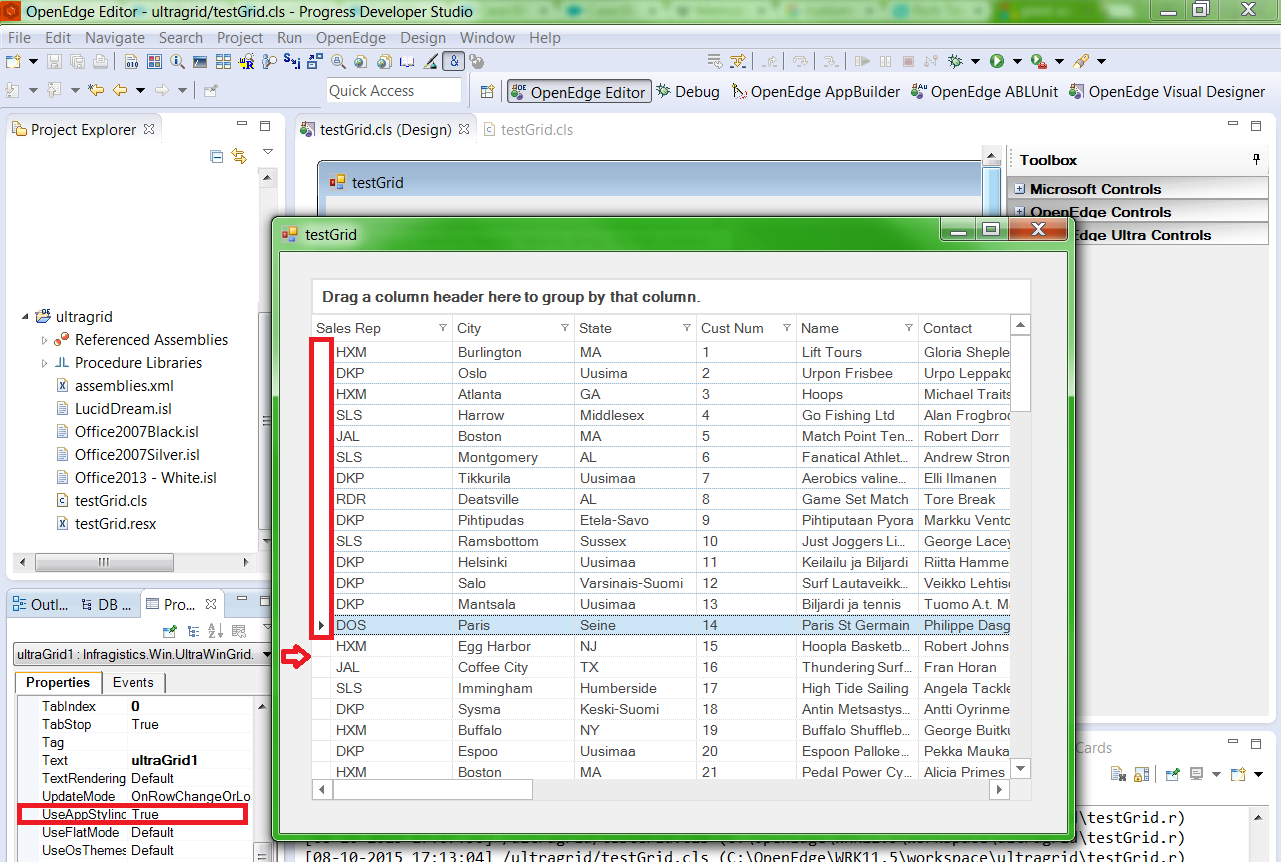
Task: Click the Link with Editor icon in Project Explorer
Action: [x=239, y=156]
